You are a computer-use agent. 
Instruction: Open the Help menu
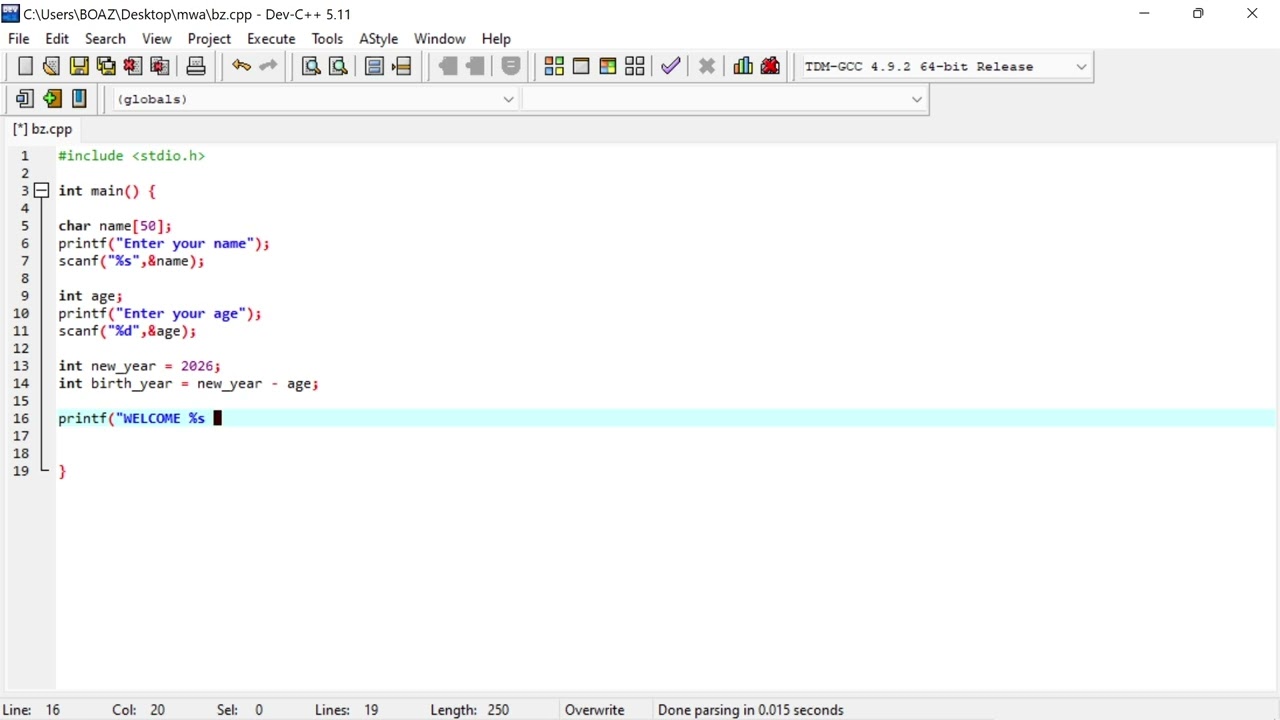496,38
